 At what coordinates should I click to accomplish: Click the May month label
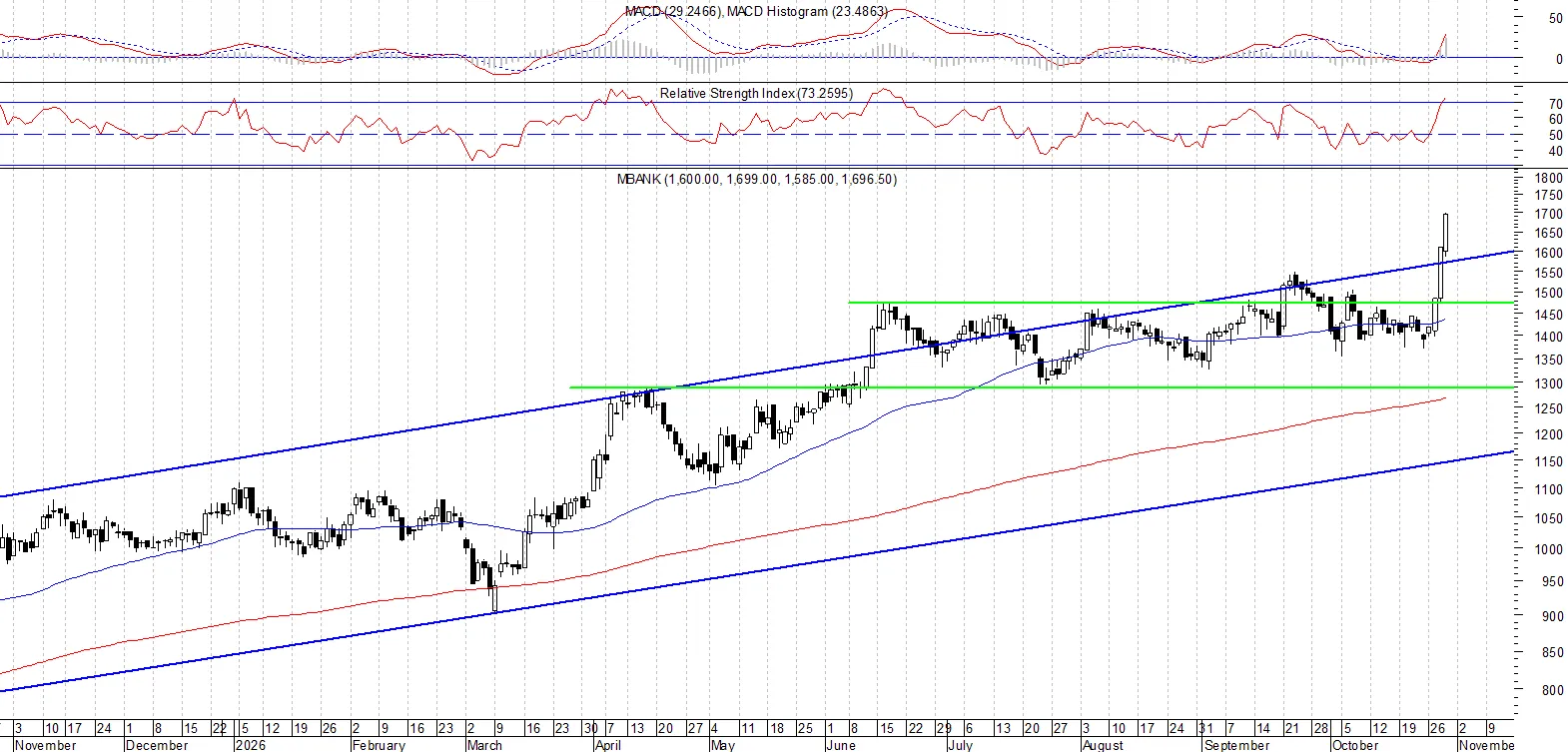pos(722,745)
